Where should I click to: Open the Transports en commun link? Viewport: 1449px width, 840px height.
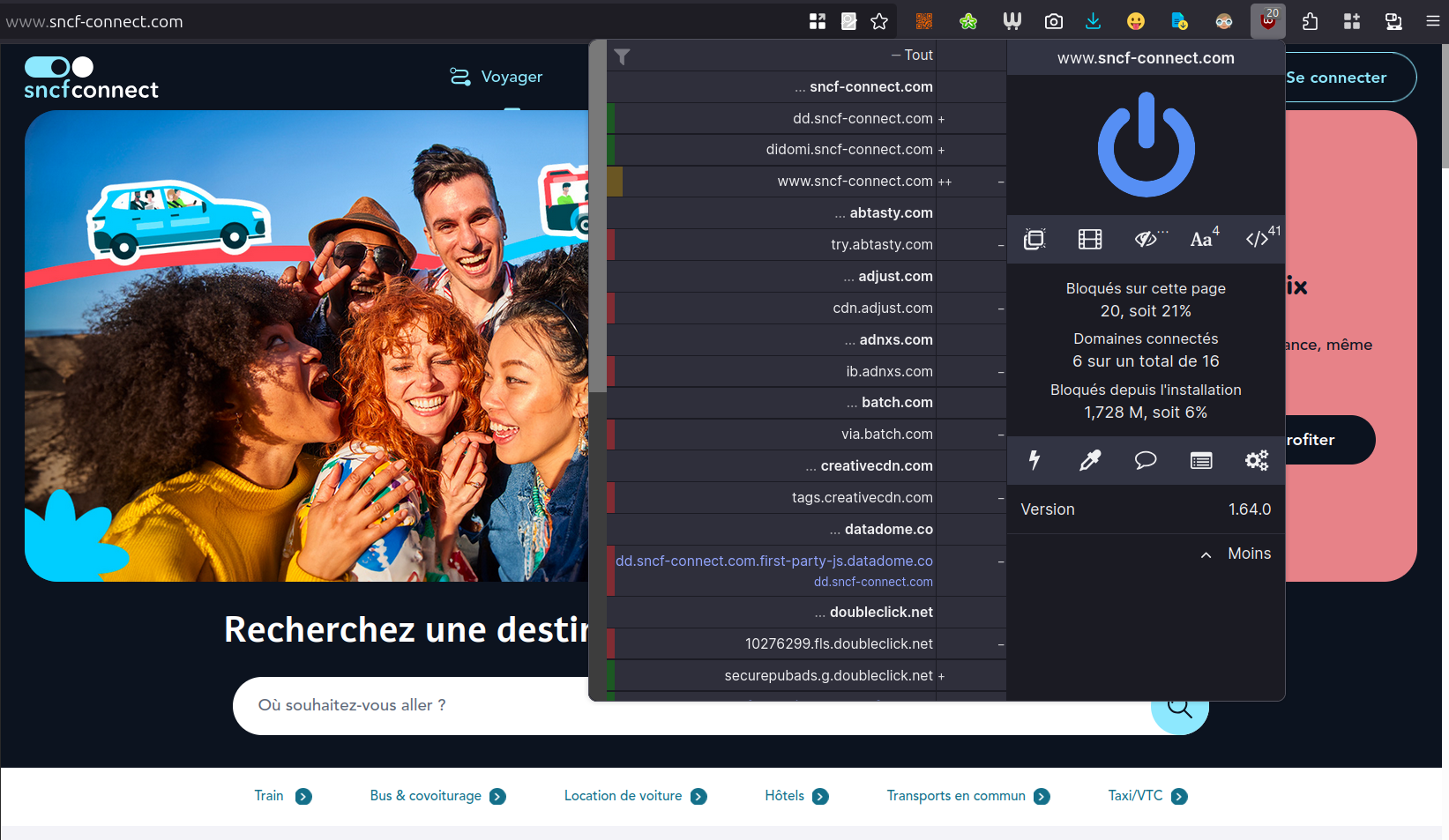tap(967, 796)
